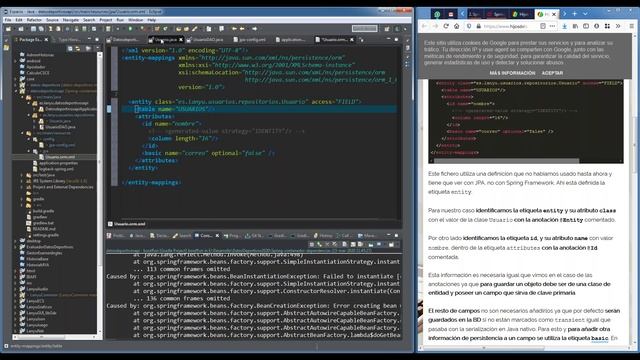This screenshot has height=360, width=640.
Task: Open the page actions ellipsis in address bar
Action: tap(552, 26)
